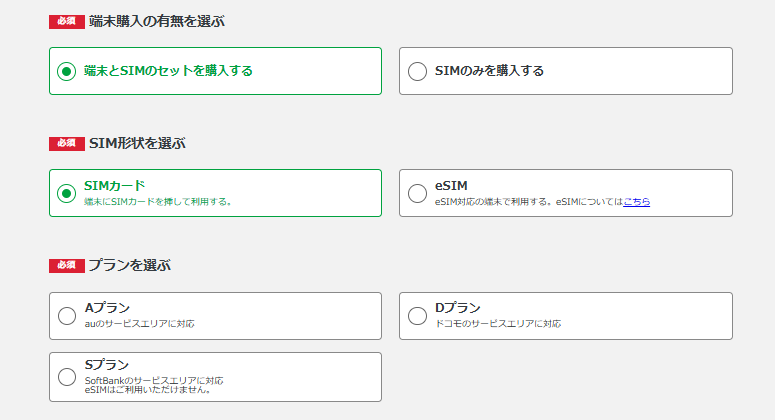The image size is (775, 420).
Task: Open the こちら link about eSIM
Action: [x=636, y=202]
